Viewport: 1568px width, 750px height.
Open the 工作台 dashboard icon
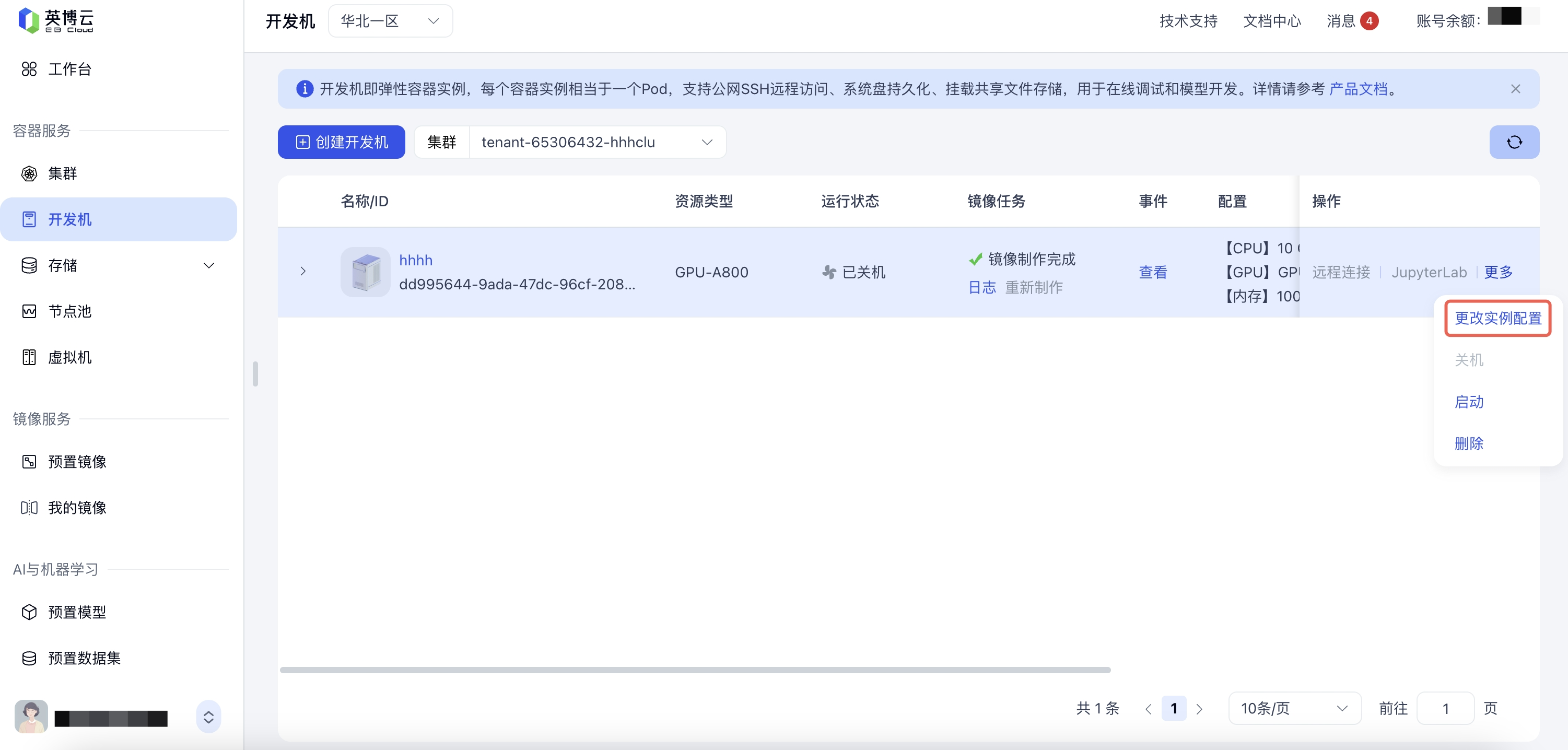tap(29, 69)
